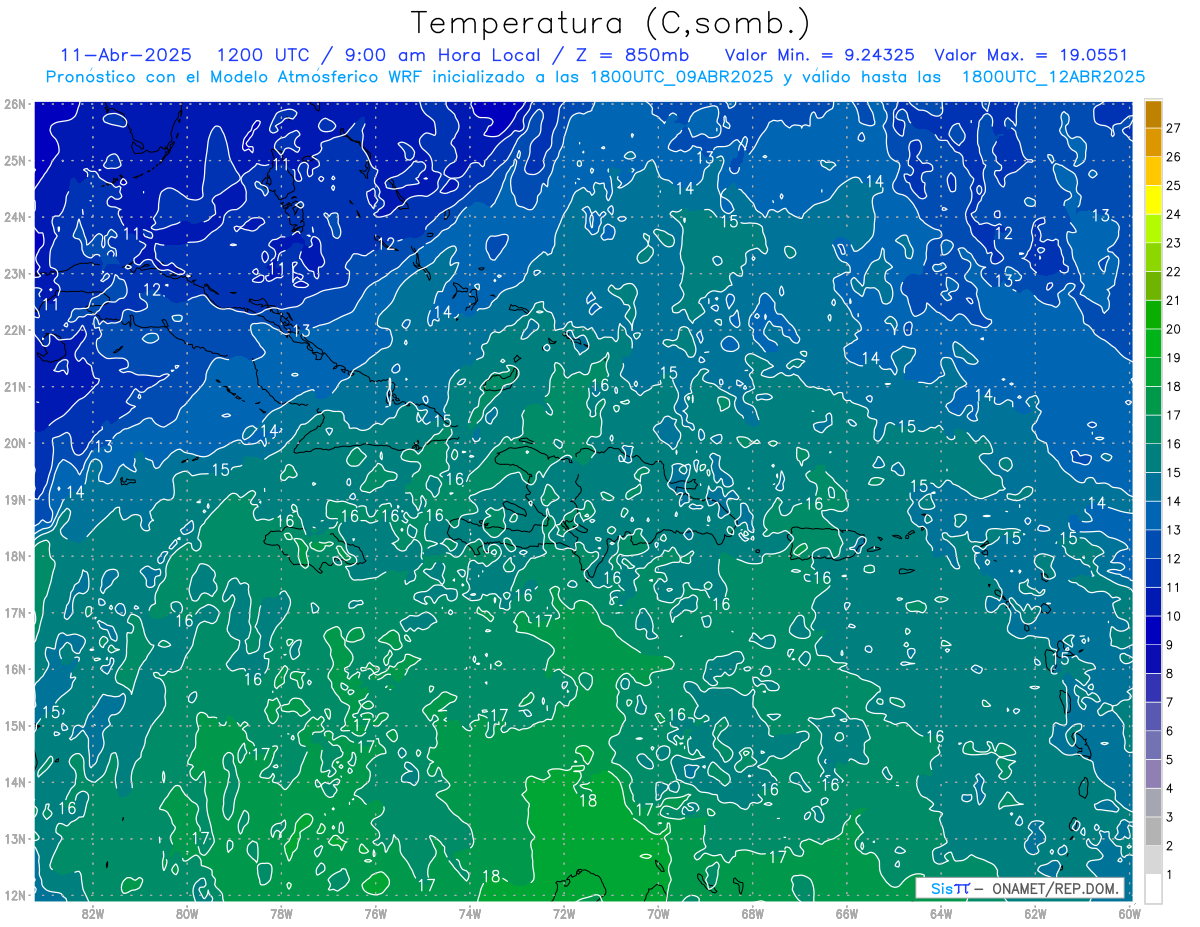Click 'Valor Min. = 9.24325'
The image size is (1200, 927).
click(819, 55)
